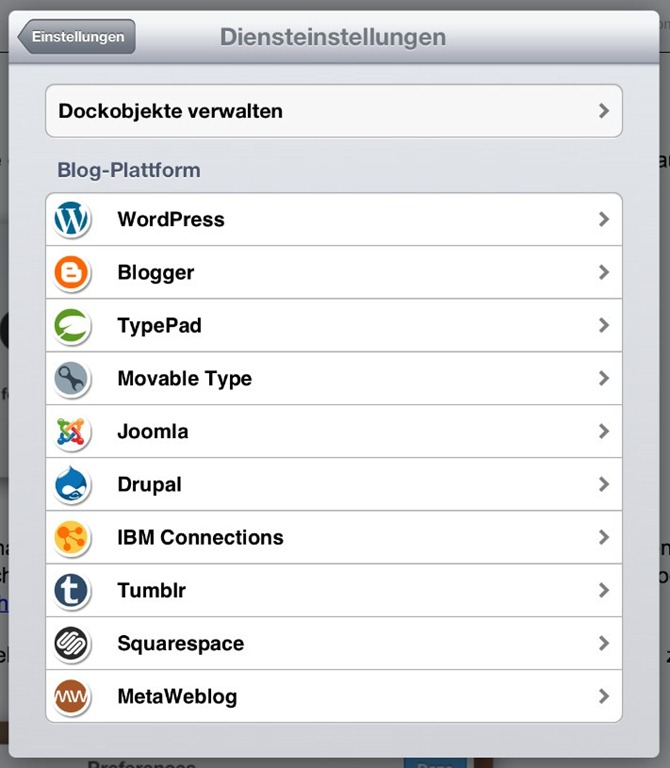
Task: Open Dockobjekte verwalten
Action: point(171,111)
